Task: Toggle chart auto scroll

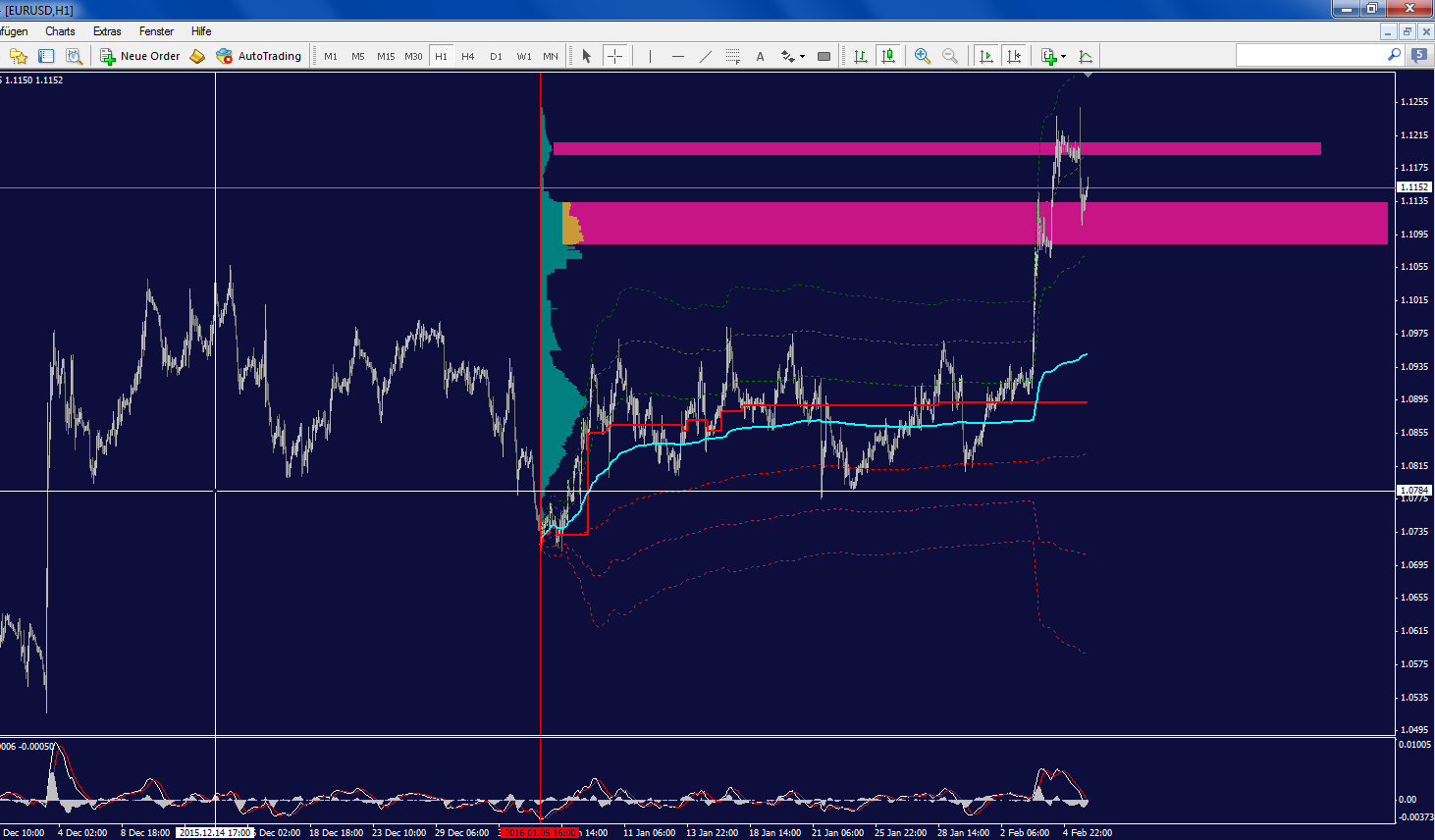Action: pos(986,56)
